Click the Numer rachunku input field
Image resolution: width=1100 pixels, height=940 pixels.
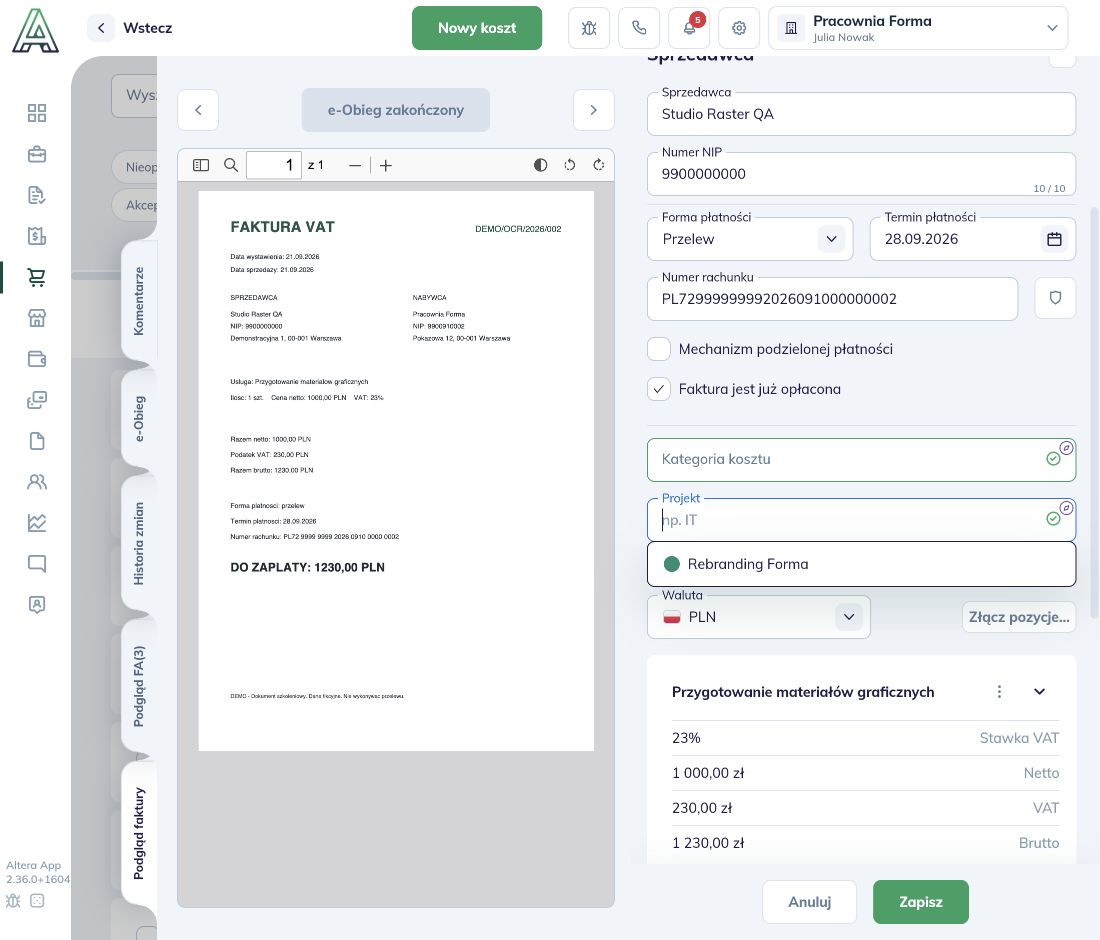[832, 299]
